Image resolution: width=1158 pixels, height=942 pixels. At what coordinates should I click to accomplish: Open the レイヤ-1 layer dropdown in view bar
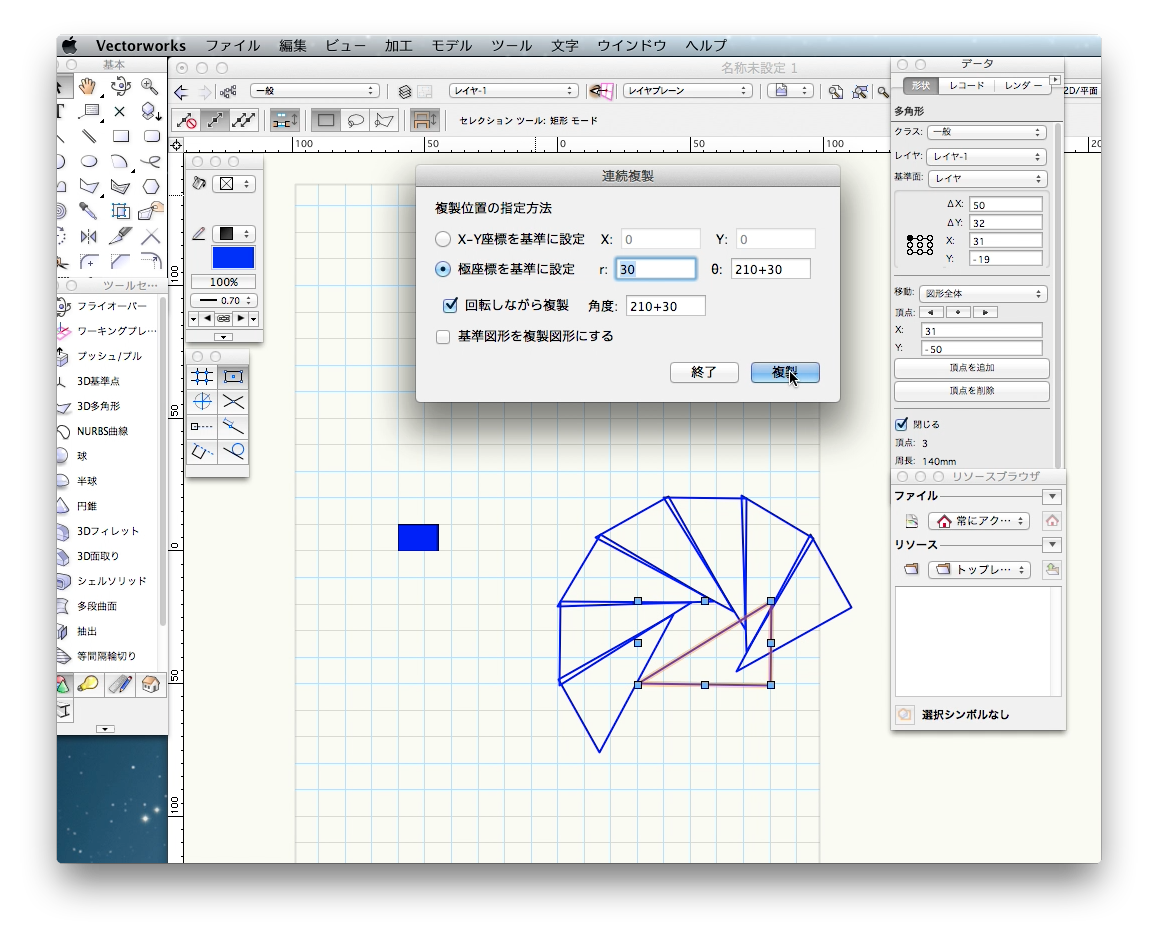pyautogui.click(x=513, y=91)
